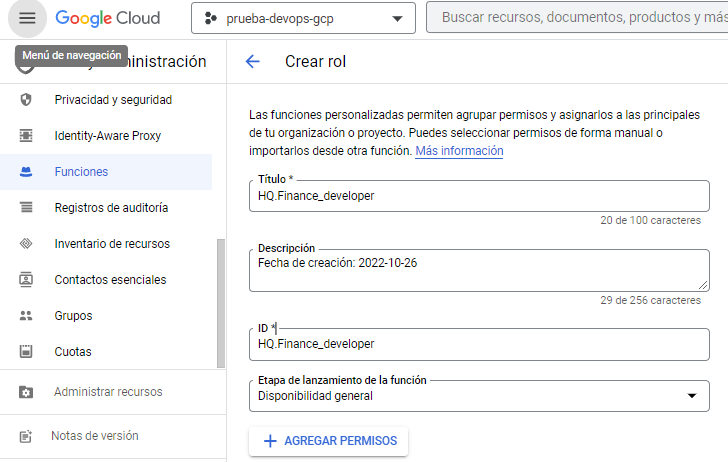The height and width of the screenshot is (462, 728).
Task: Open Administrar recursos in the sidebar
Action: [x=108, y=392]
